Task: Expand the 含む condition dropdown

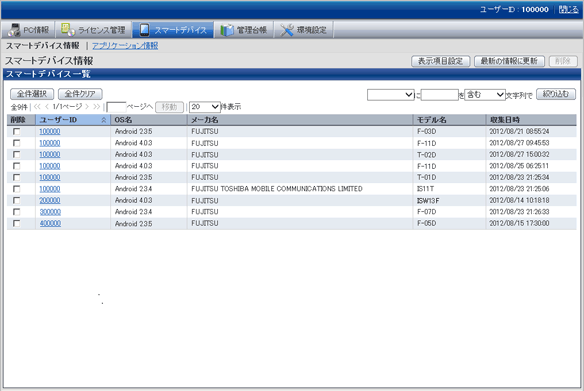Action: coord(485,95)
